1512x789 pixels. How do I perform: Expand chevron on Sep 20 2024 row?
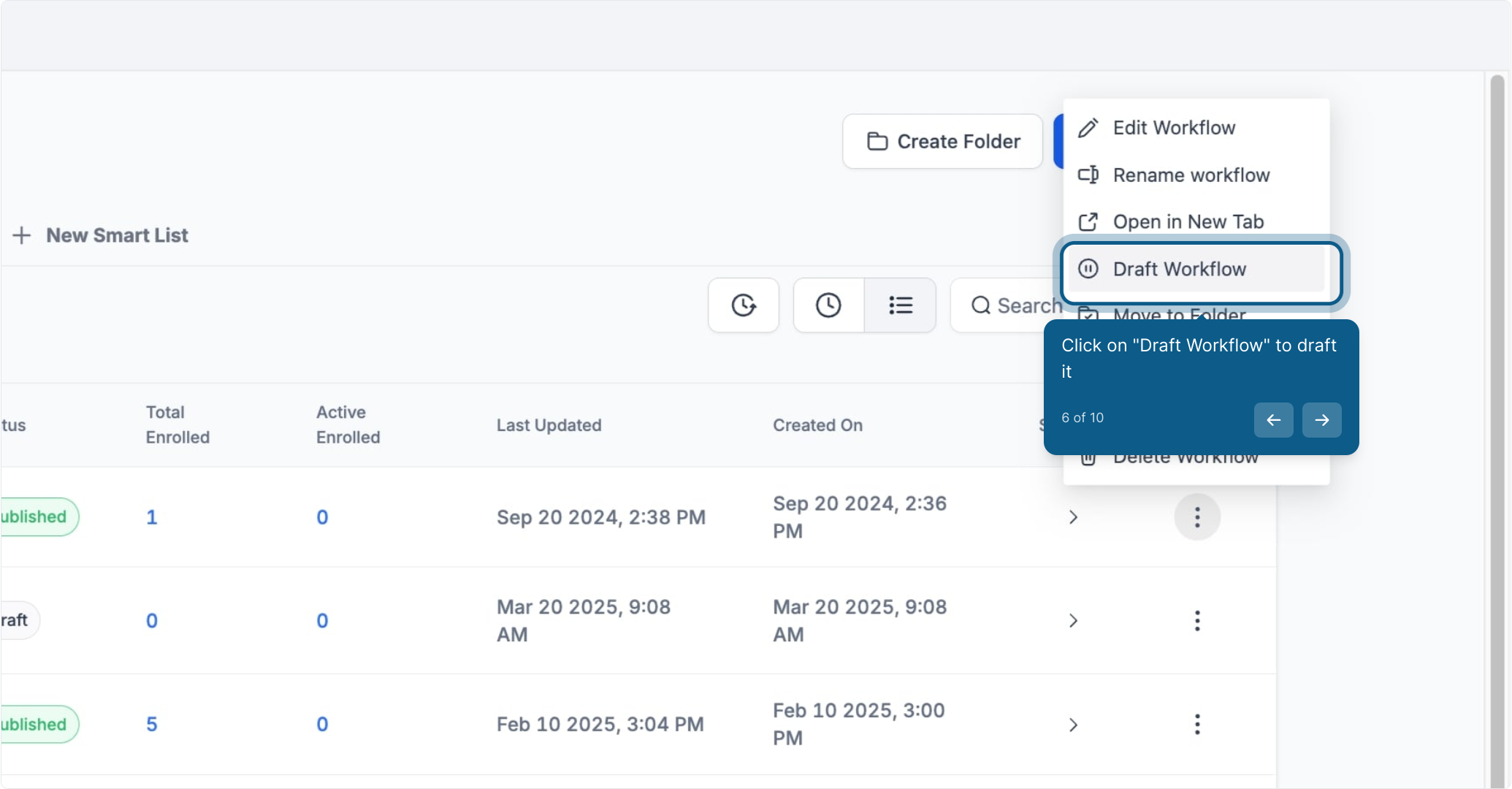coord(1073,517)
